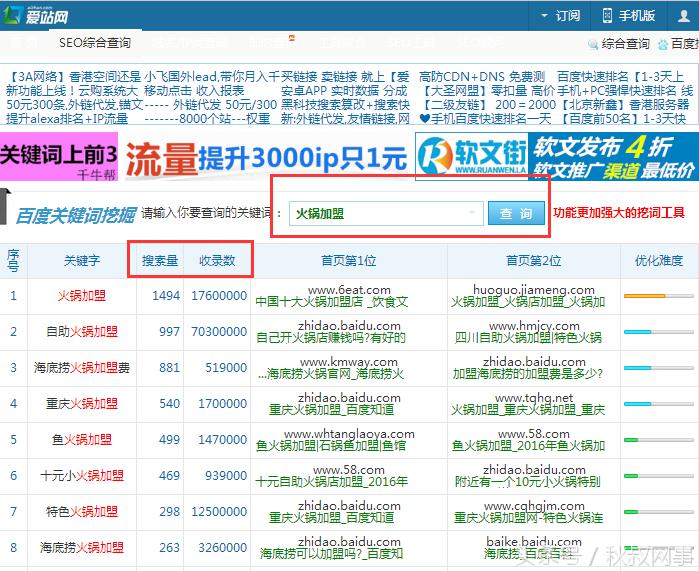Tap the mobile phone icon for 手机版
699x571 pixels.
pyautogui.click(x=607, y=16)
